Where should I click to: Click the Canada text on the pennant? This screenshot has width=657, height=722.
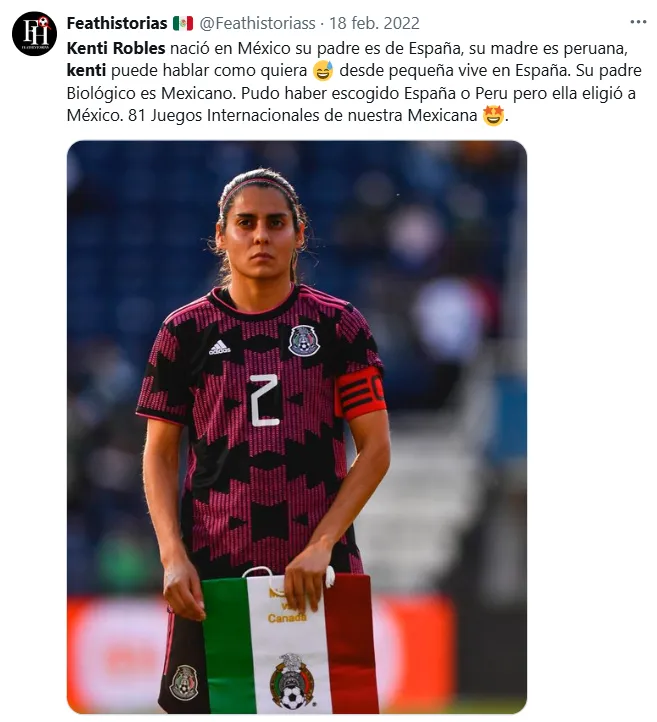[287, 618]
